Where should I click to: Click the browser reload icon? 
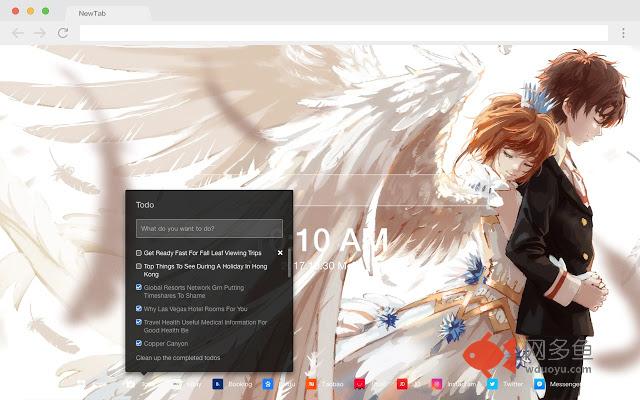tap(63, 33)
